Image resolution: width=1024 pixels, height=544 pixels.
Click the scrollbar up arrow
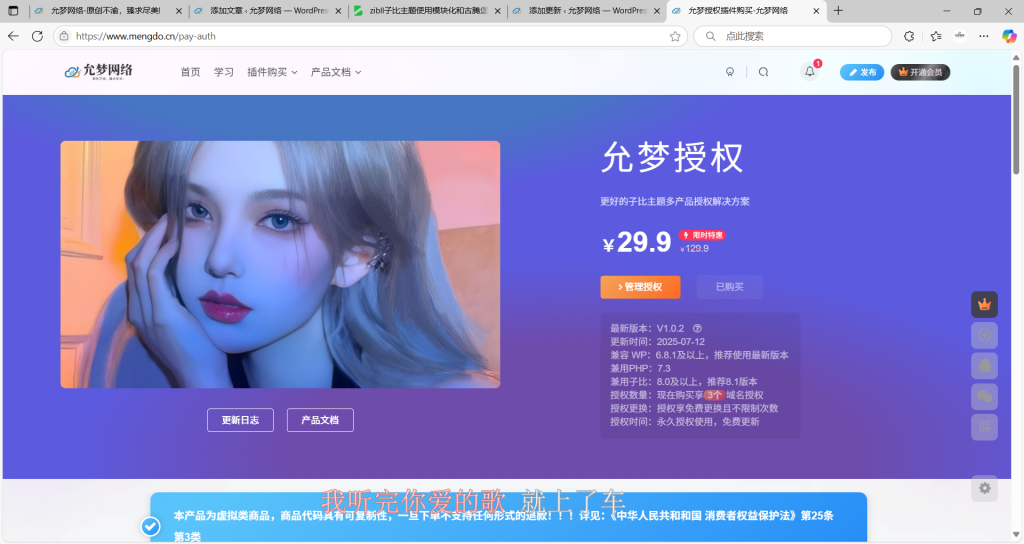click(1016, 57)
